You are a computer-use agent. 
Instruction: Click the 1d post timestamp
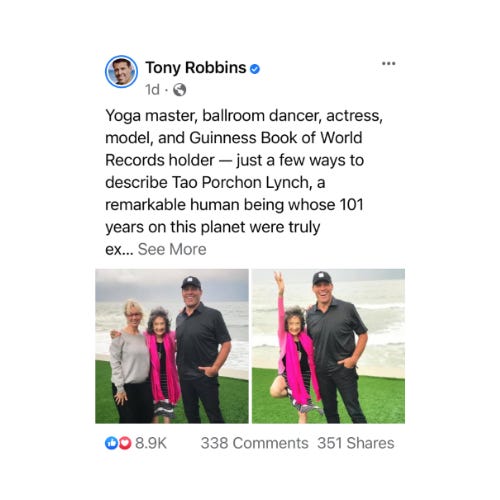click(152, 90)
